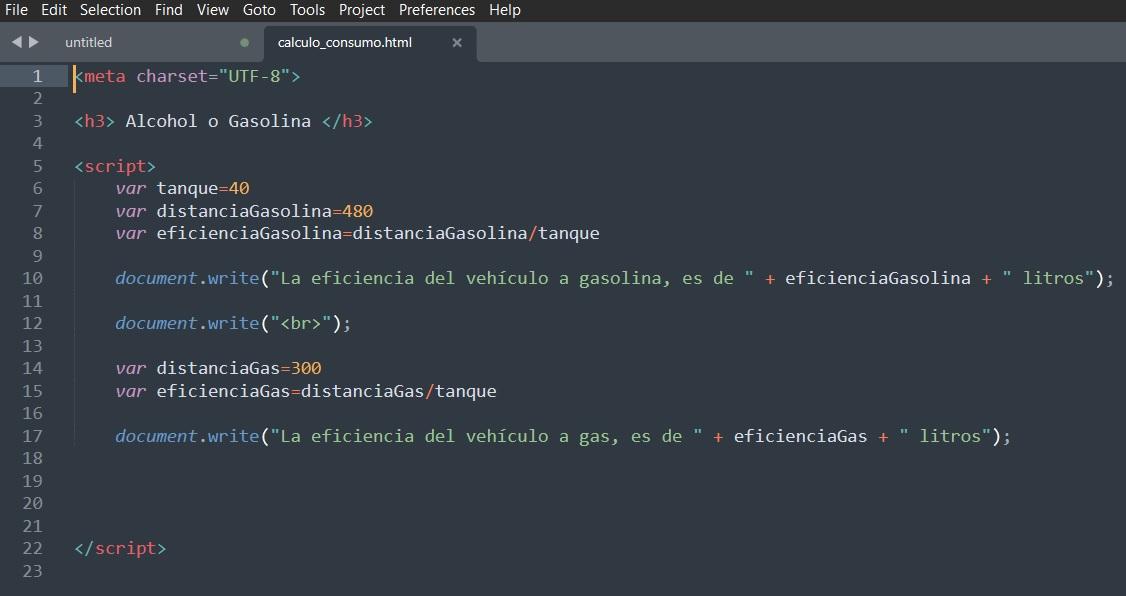
Task: Click the value 300 on line 14
Action: click(x=306, y=368)
